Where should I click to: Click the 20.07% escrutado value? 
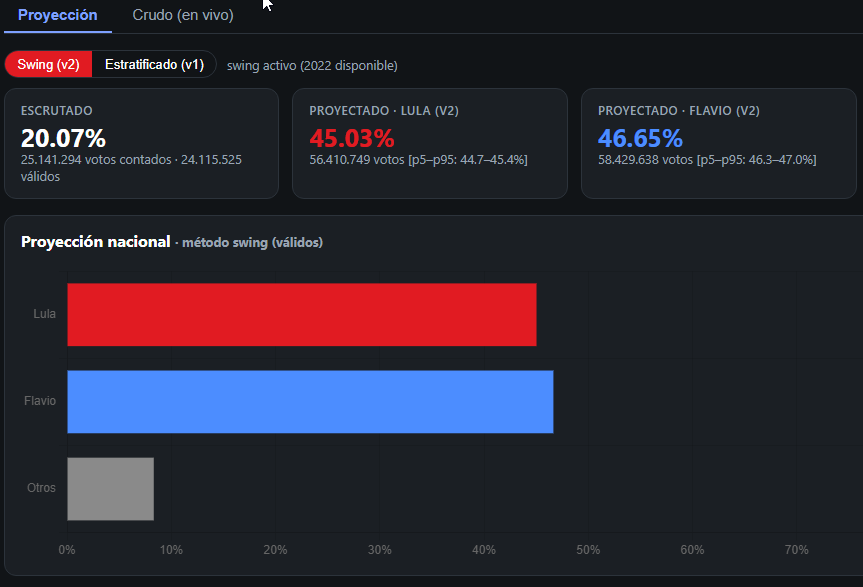point(63,138)
